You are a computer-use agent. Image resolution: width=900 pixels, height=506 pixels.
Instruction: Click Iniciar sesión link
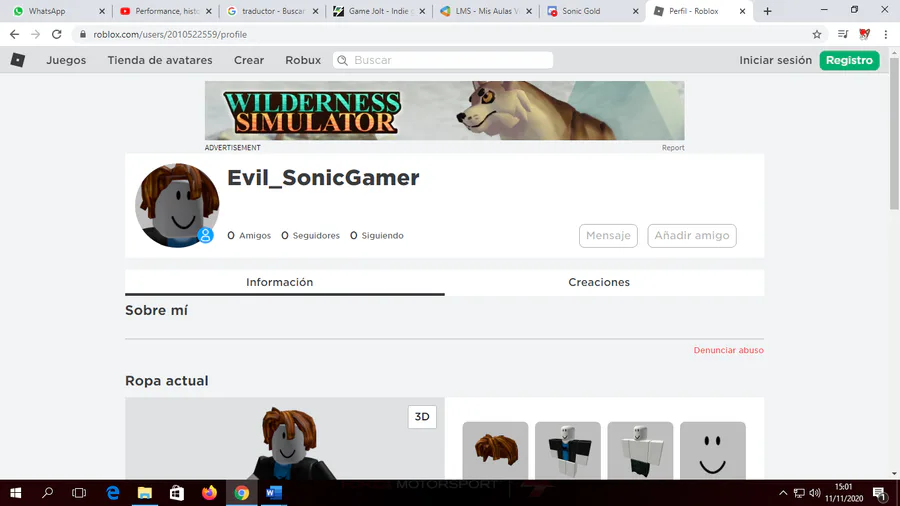[x=775, y=60]
